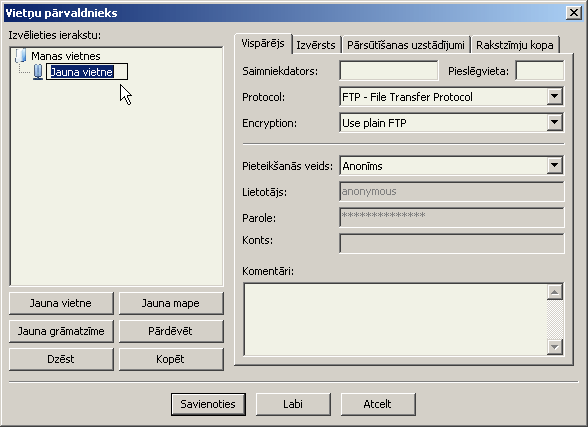
Task: Create a bookmark with Jauna grāmatzīme
Action: click(61, 331)
